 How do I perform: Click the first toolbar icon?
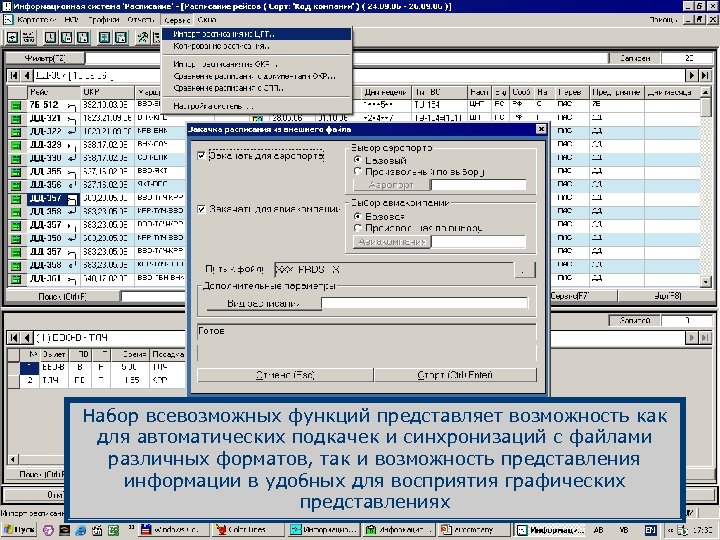(x=13, y=37)
